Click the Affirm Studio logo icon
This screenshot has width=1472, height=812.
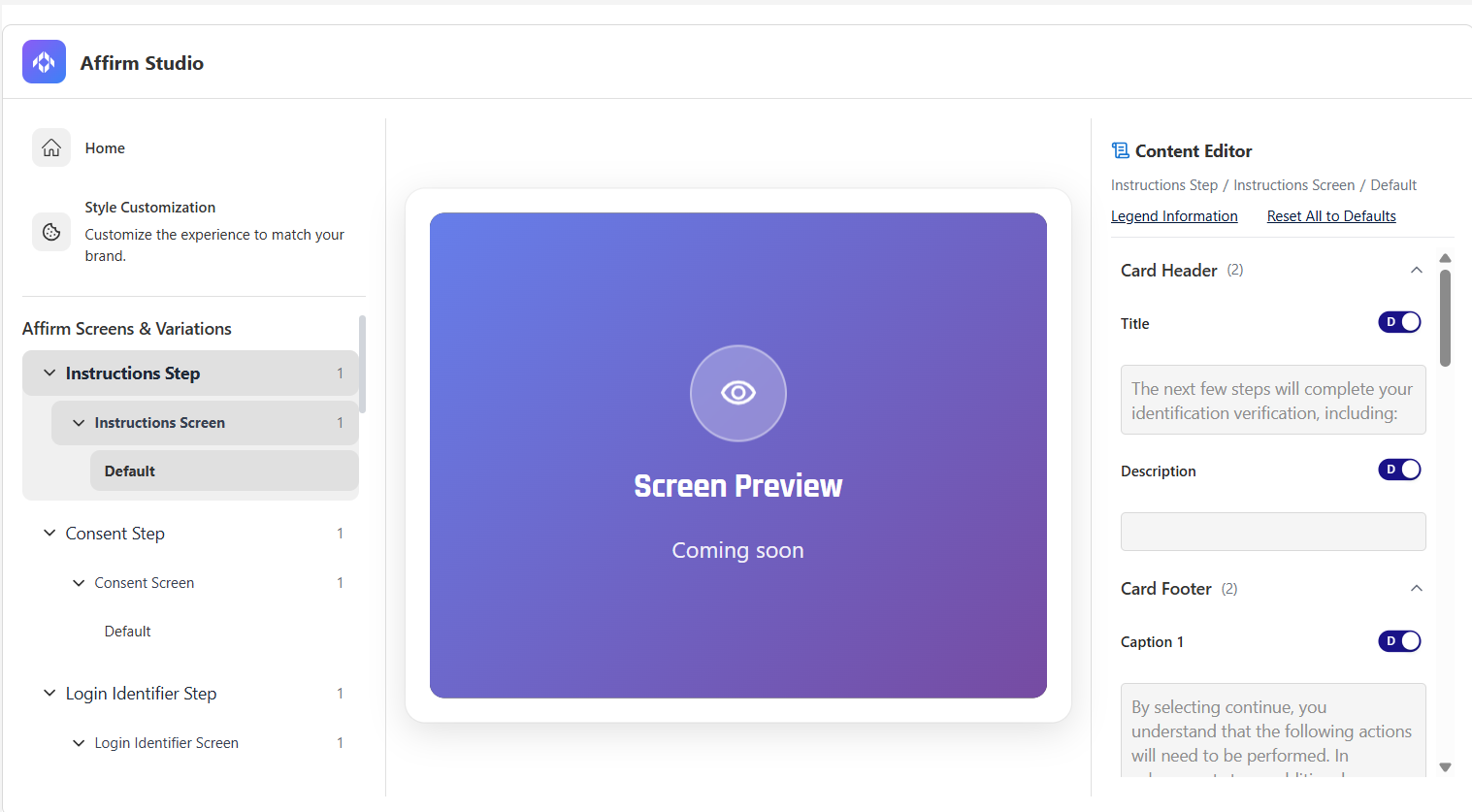pos(44,62)
